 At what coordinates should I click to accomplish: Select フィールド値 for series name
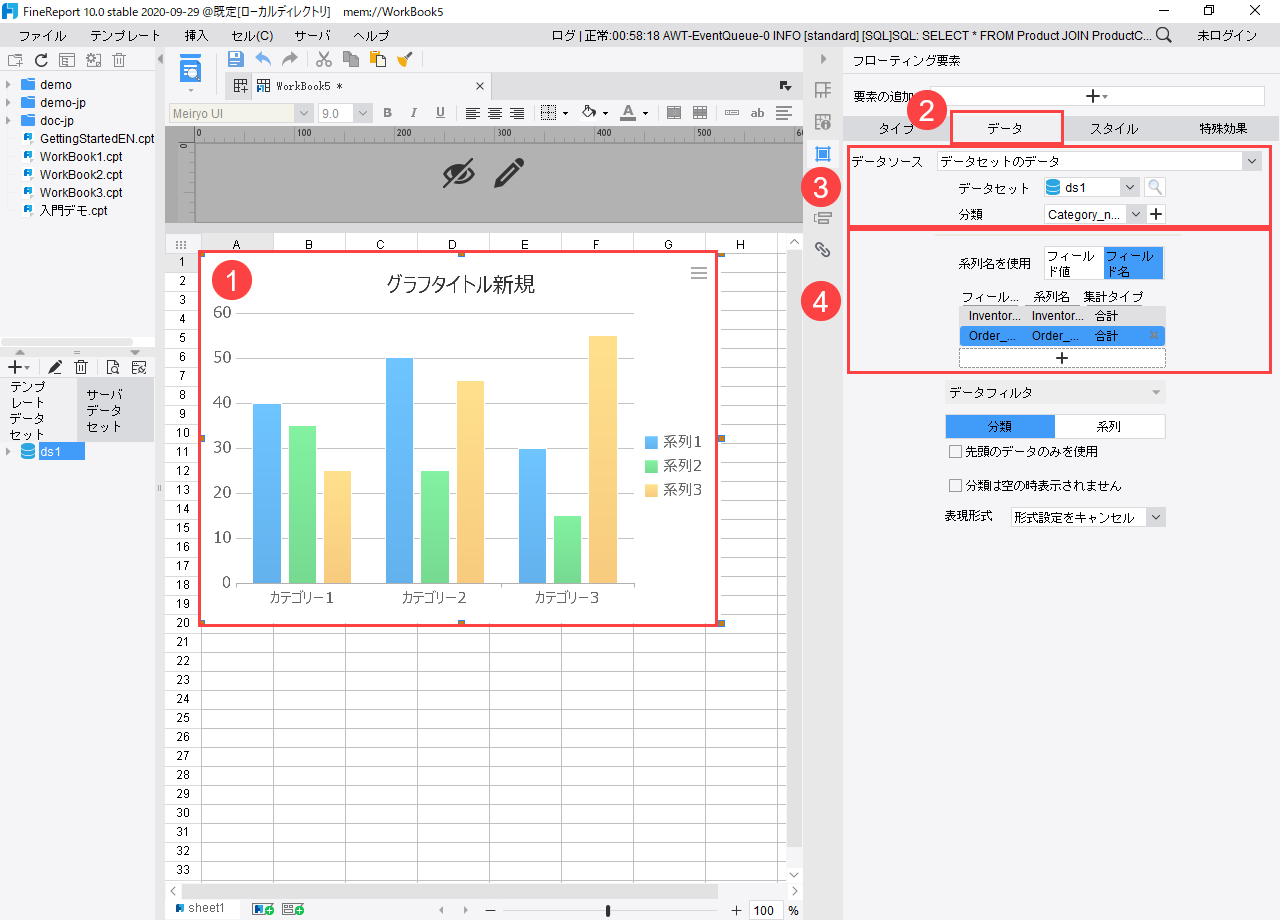tap(1073, 263)
